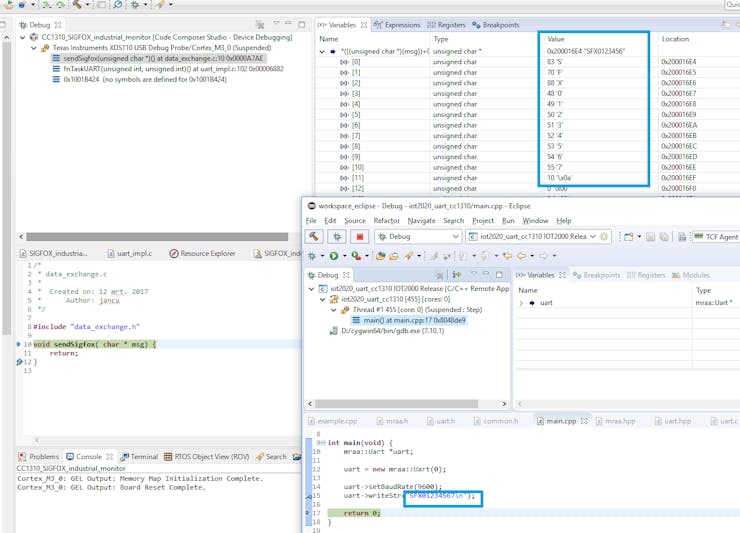Switch to the Problems tab in bottom panel
The image size is (740, 533).
tap(39, 457)
